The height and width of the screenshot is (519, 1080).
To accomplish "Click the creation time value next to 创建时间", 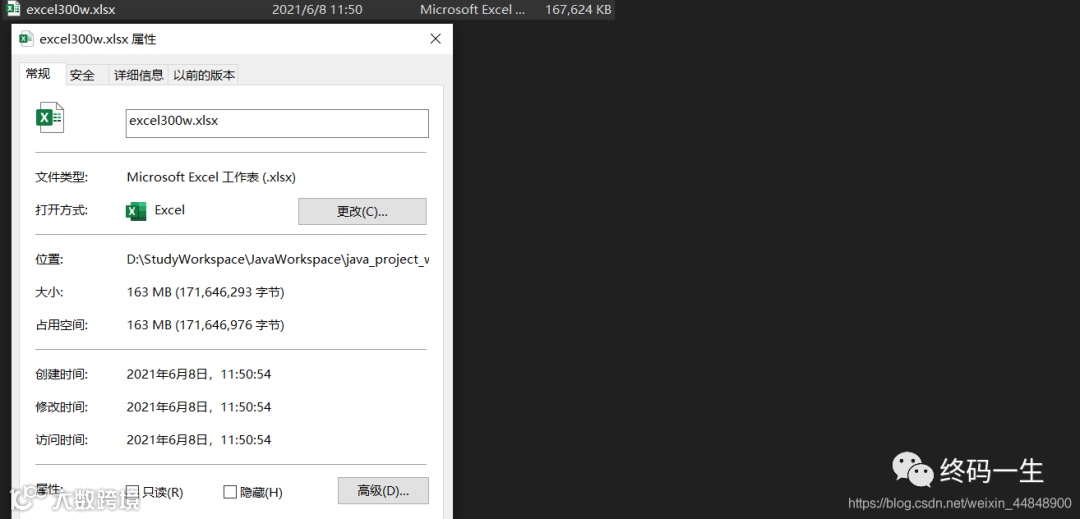I will point(199,374).
